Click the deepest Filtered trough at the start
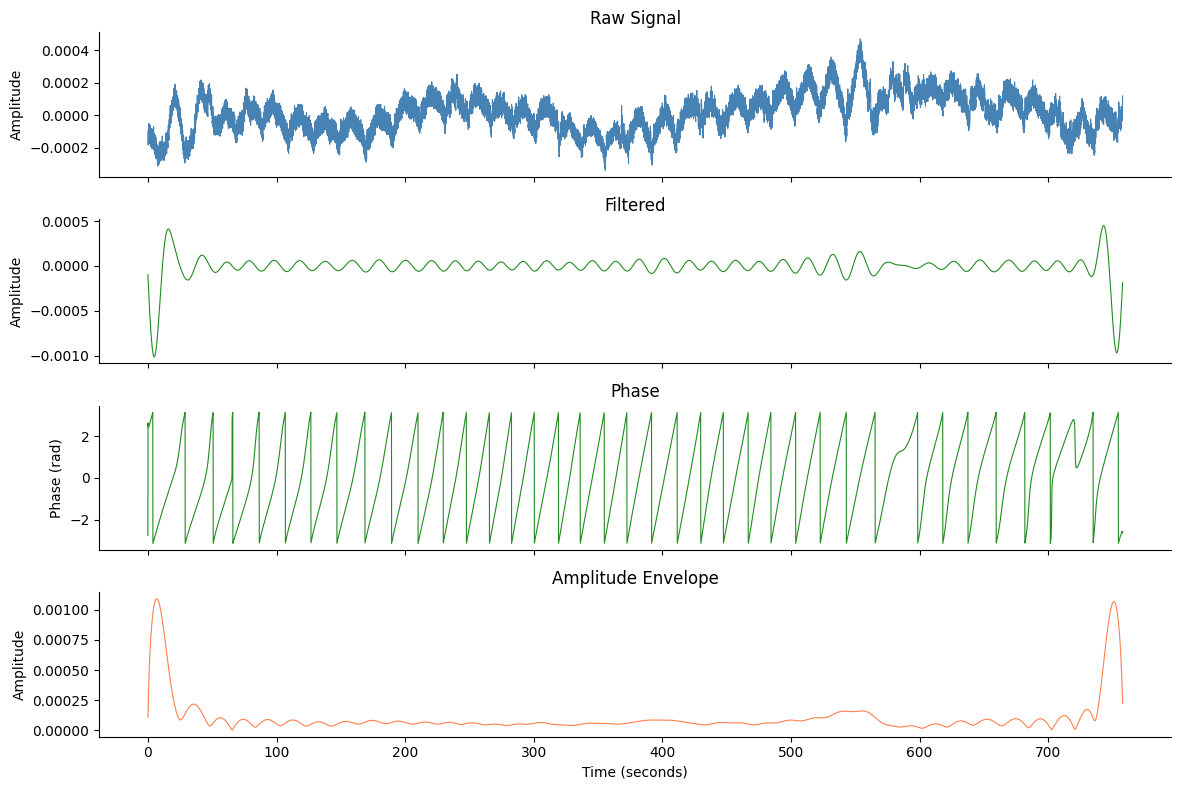Screen dimensions: 1181x790 [x=154, y=356]
